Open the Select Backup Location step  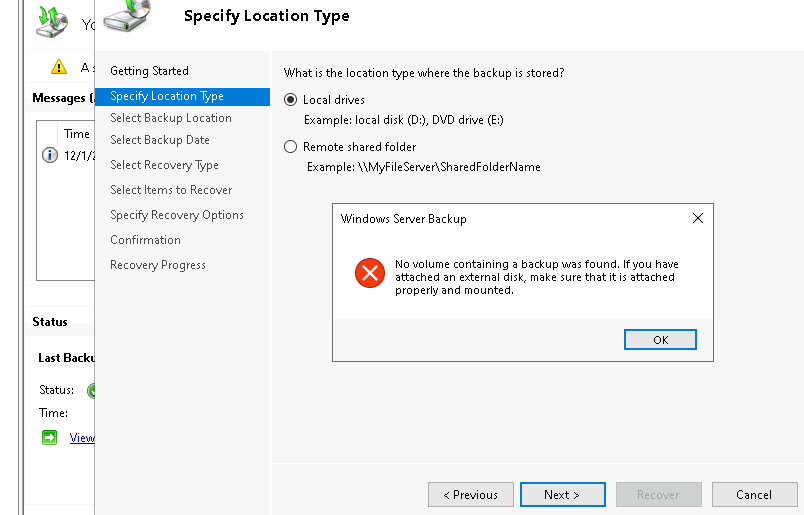click(171, 118)
